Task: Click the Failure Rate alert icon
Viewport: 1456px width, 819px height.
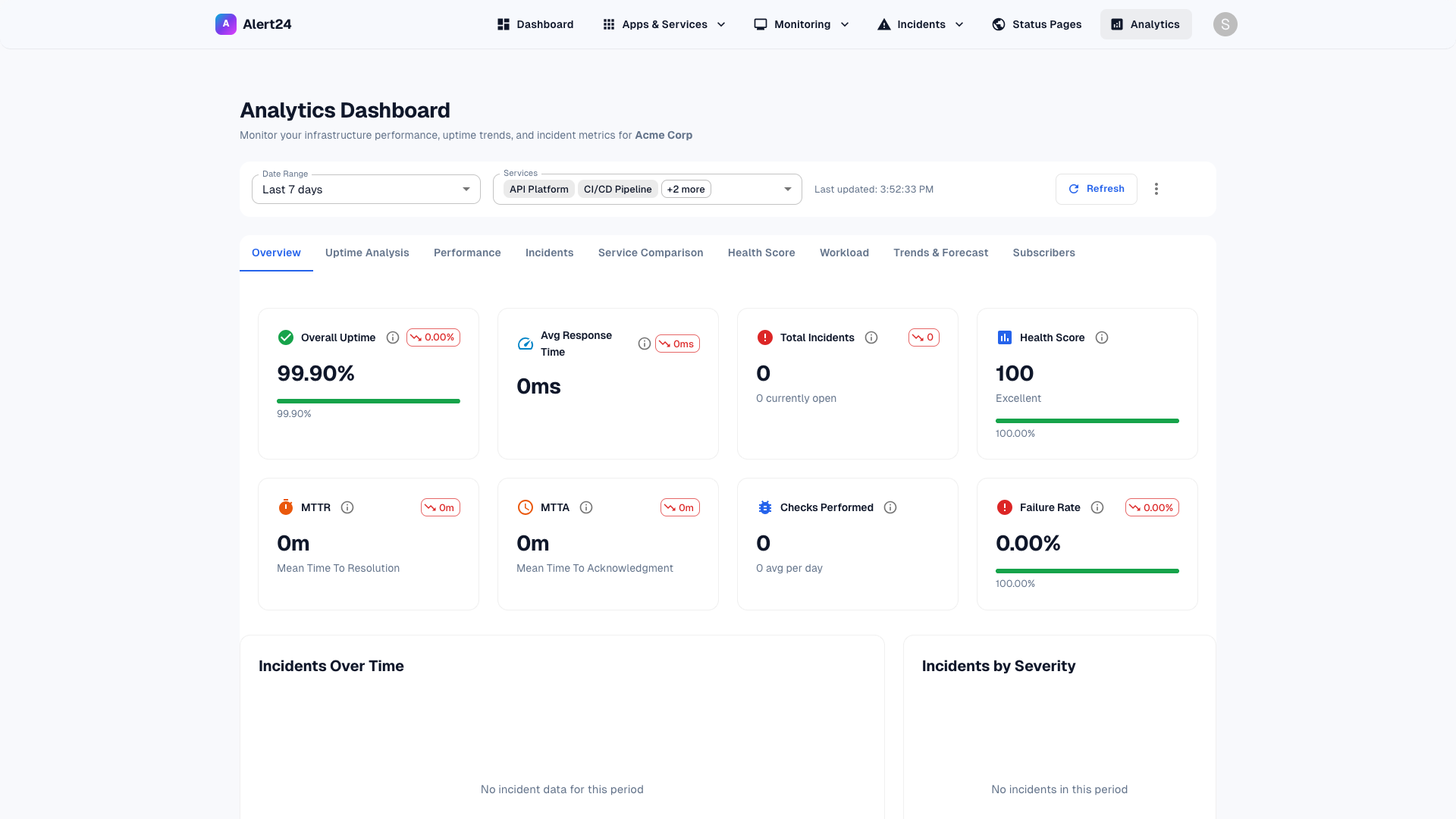Action: click(x=1004, y=507)
